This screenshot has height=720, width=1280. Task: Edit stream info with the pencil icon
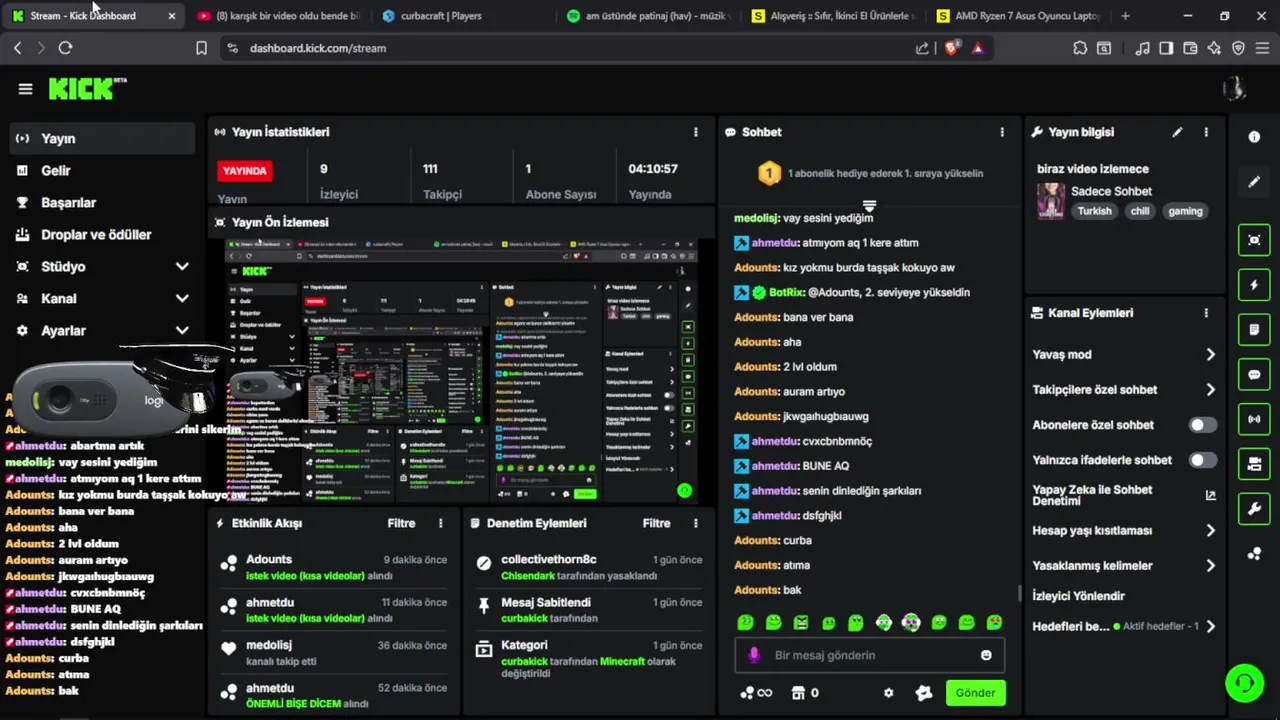point(1177,132)
